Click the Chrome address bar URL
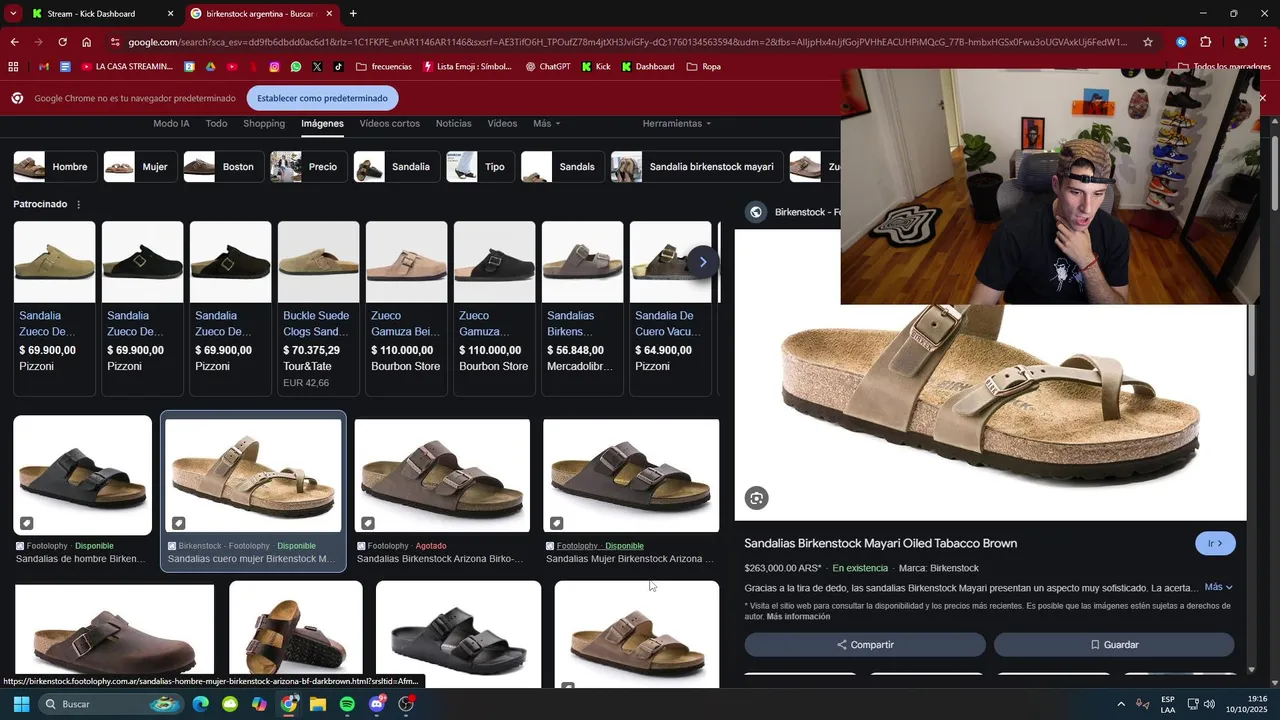This screenshot has height=720, width=1280. (627, 42)
